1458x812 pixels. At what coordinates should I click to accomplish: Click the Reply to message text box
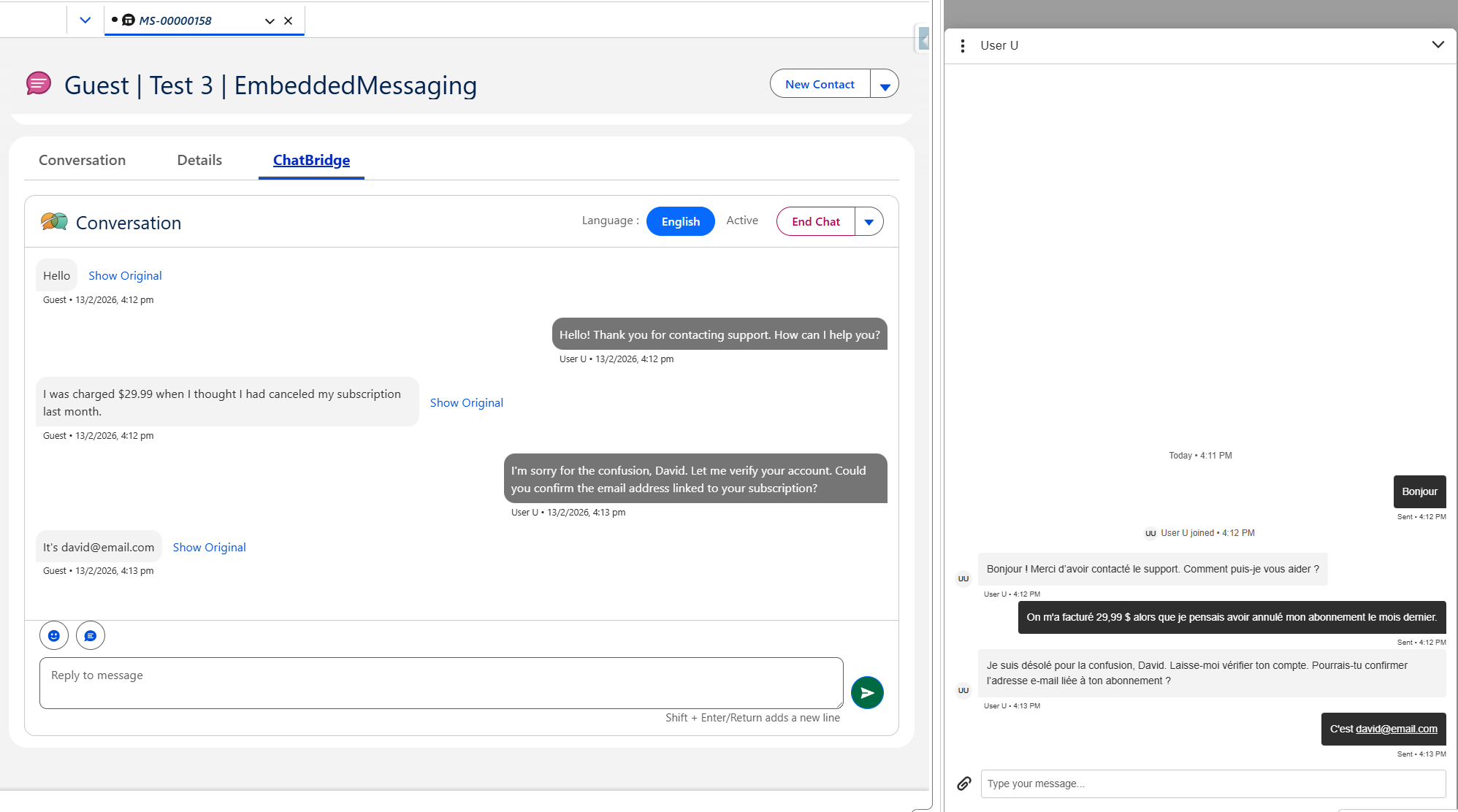(441, 683)
